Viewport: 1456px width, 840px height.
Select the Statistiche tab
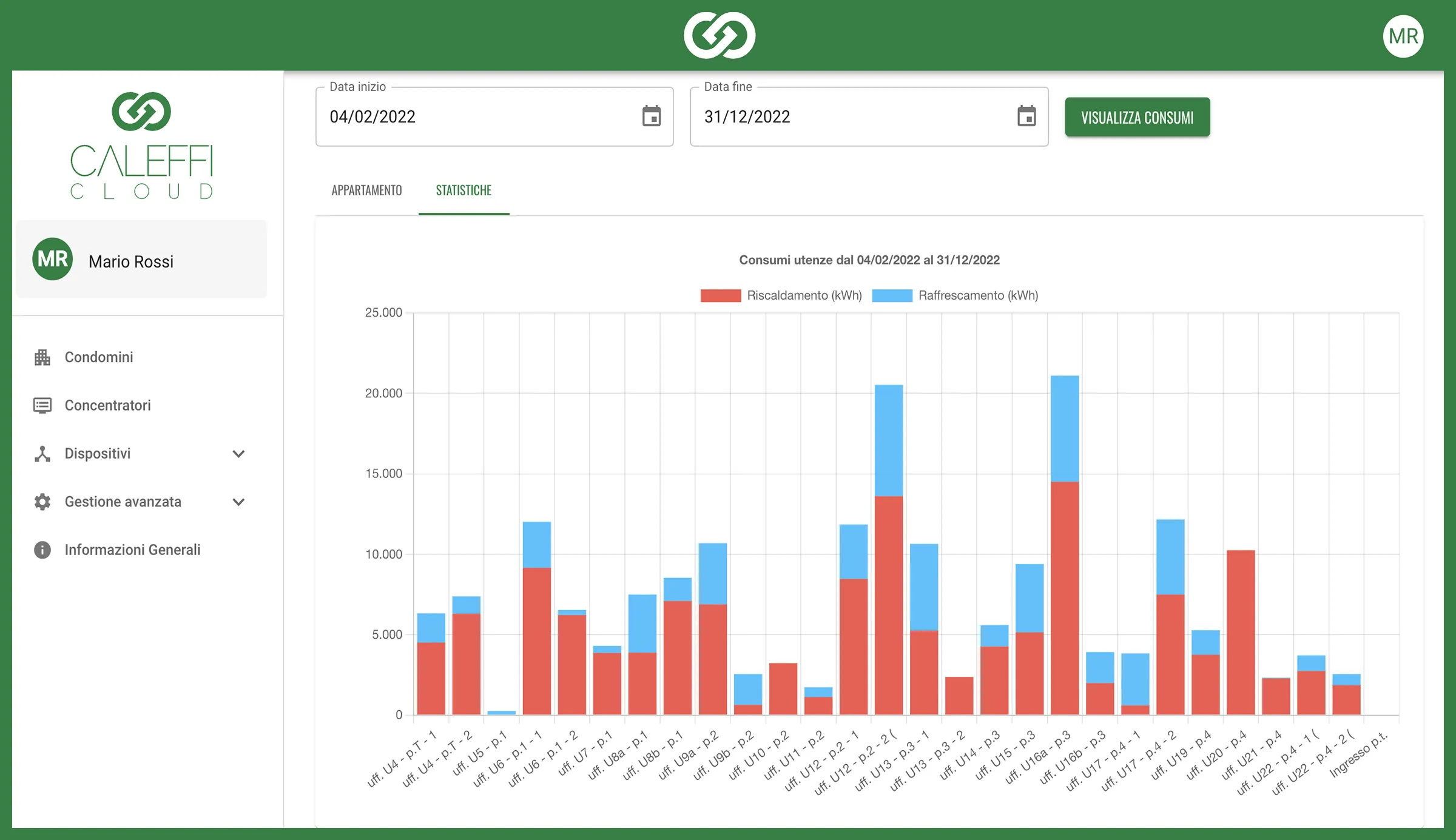463,190
